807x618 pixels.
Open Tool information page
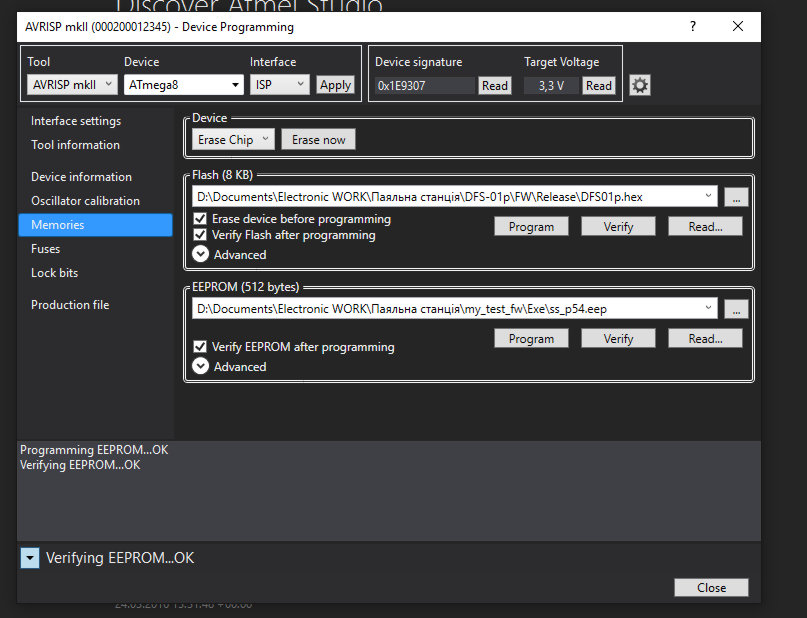75,145
